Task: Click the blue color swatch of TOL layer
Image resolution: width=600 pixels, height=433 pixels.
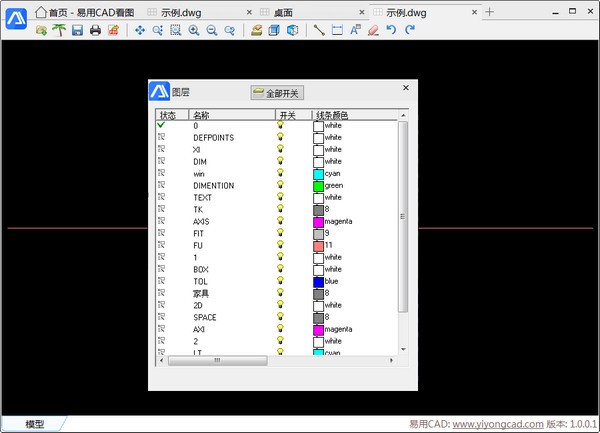Action: point(318,281)
